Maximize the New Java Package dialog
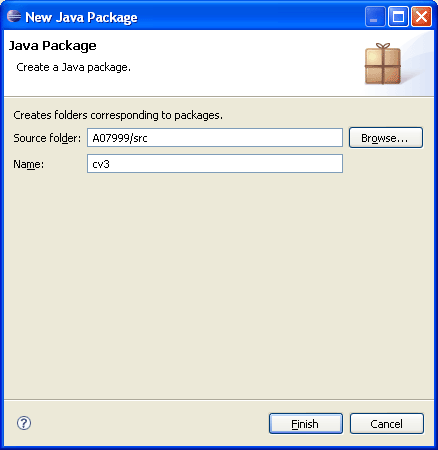438x450 pixels. click(398, 16)
